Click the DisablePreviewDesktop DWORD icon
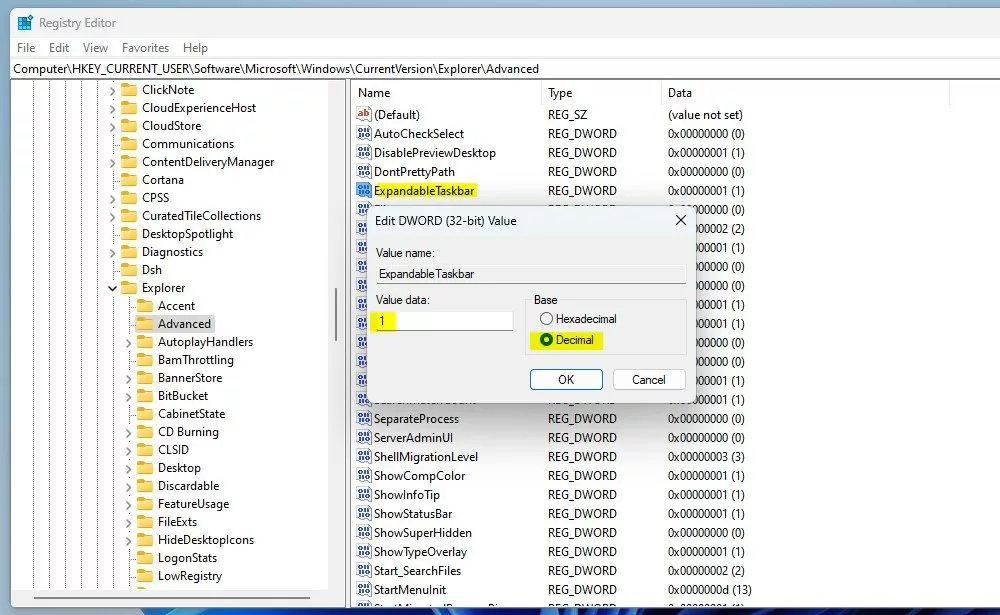Screen dimensions: 1000x615 point(364,152)
